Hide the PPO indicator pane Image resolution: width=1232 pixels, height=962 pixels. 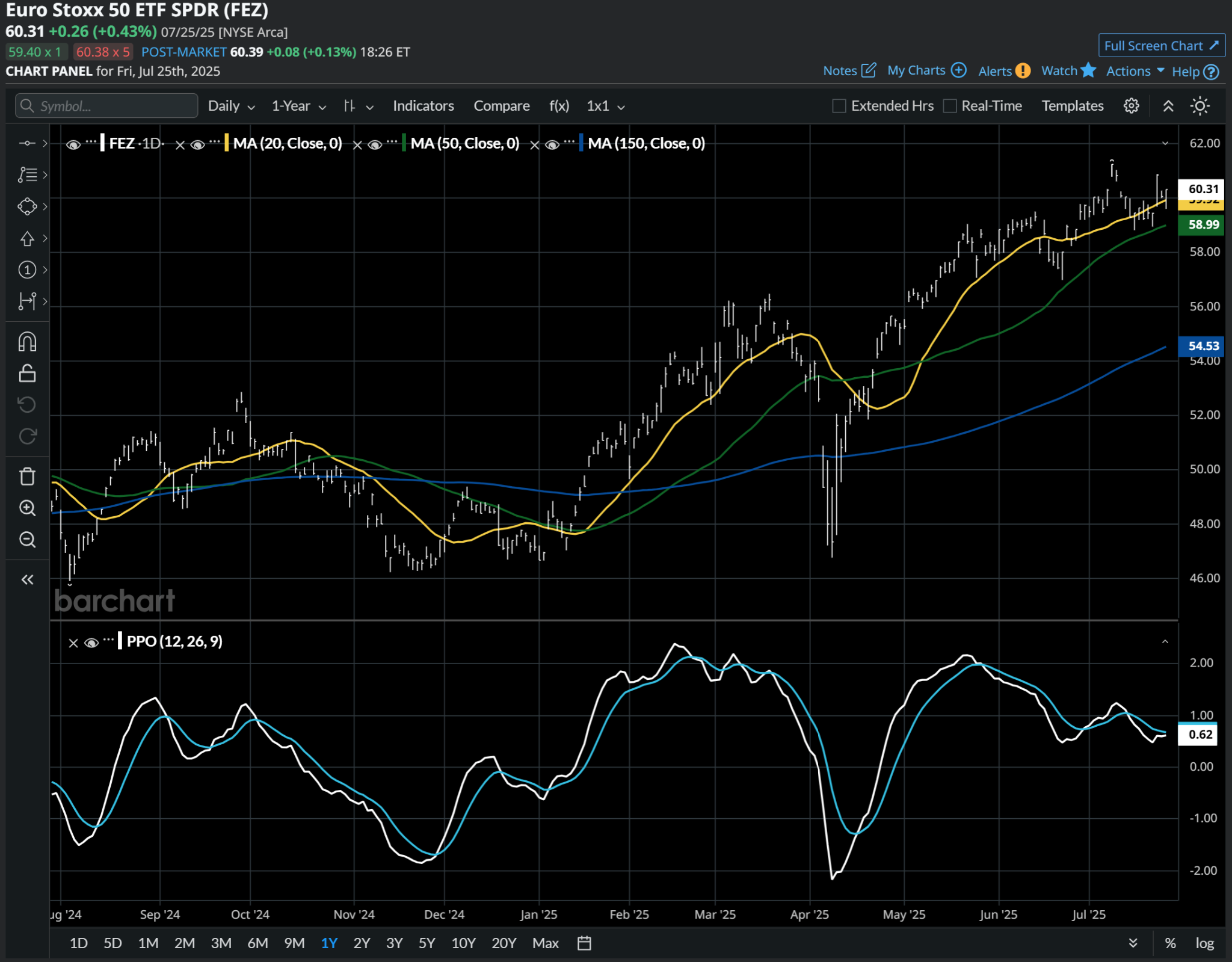[91, 643]
